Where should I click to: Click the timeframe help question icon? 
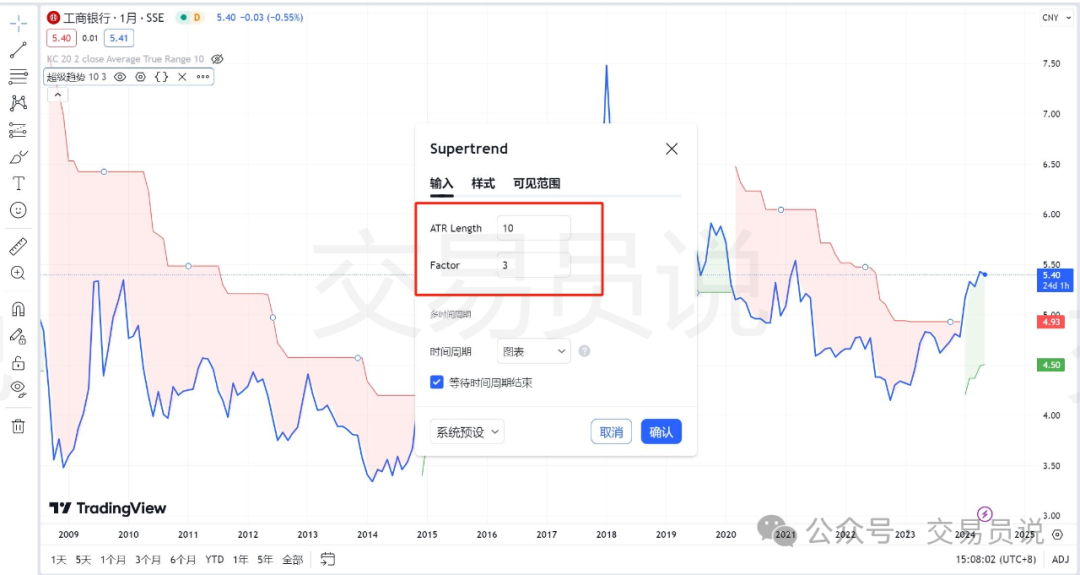[584, 351]
